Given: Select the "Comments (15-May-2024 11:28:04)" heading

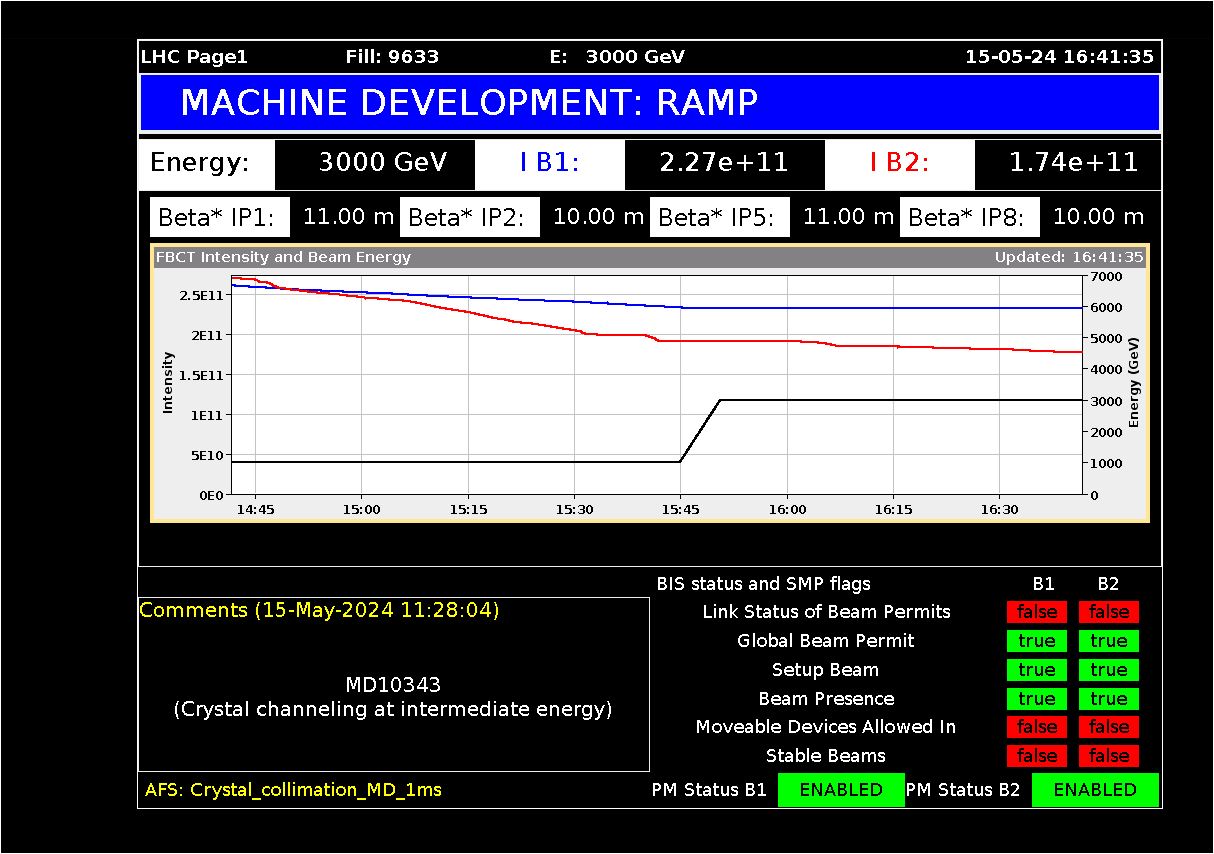Looking at the screenshot, I should point(319,610).
